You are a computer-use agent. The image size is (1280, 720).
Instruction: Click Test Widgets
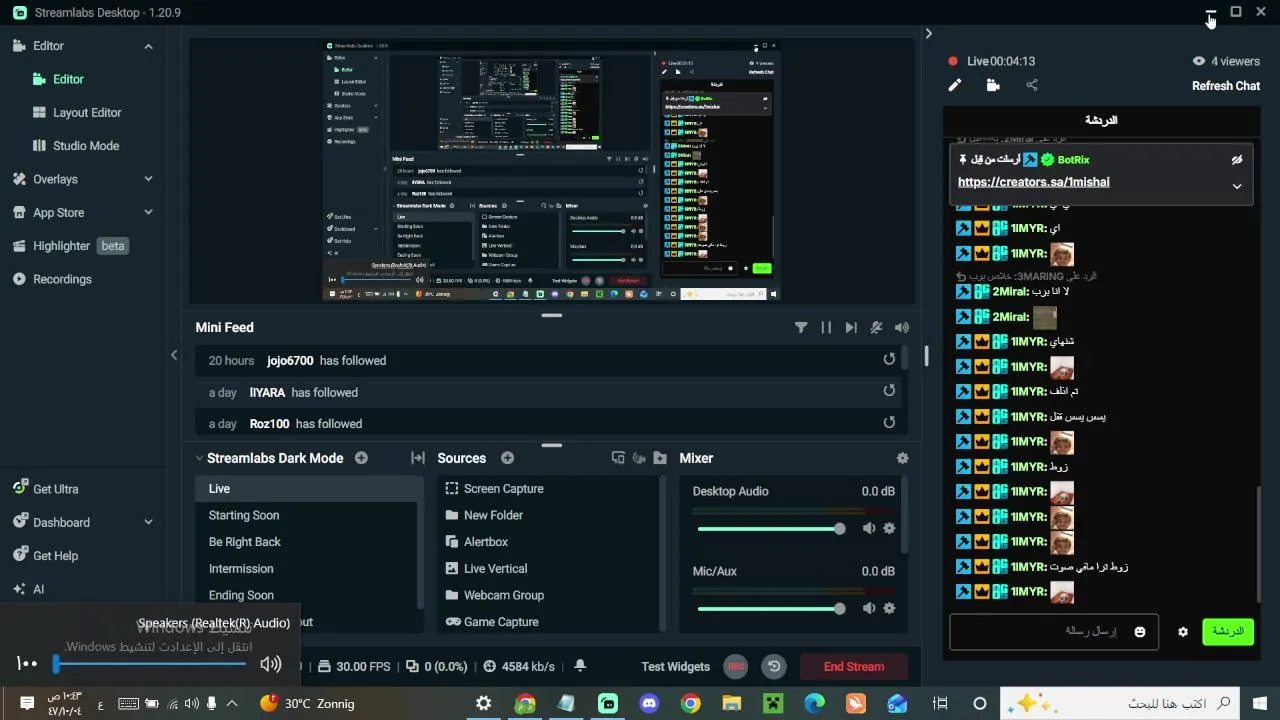[x=675, y=667]
